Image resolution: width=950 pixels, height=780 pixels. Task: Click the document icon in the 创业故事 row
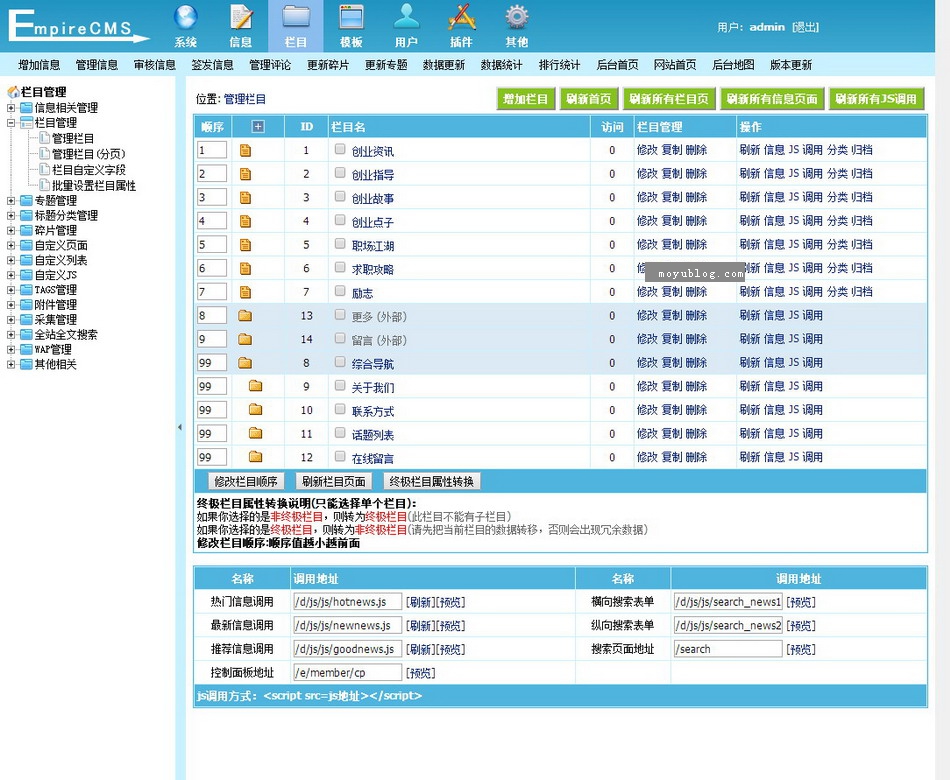coord(245,198)
